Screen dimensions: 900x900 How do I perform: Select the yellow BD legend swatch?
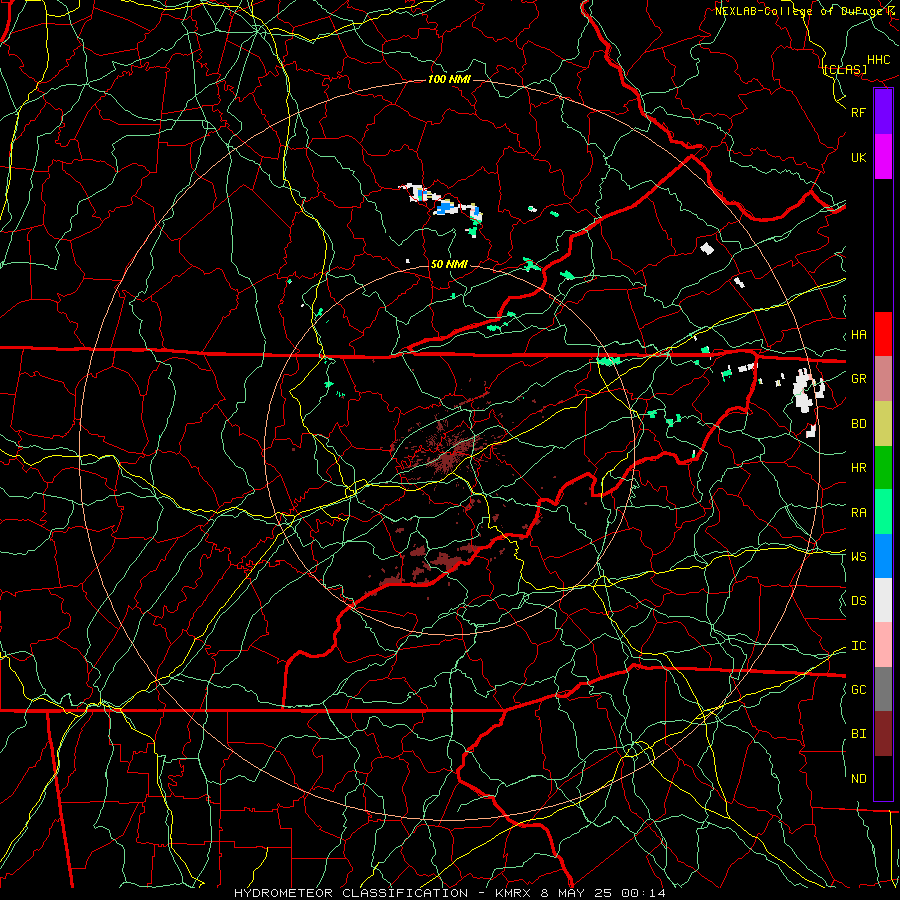[x=883, y=423]
